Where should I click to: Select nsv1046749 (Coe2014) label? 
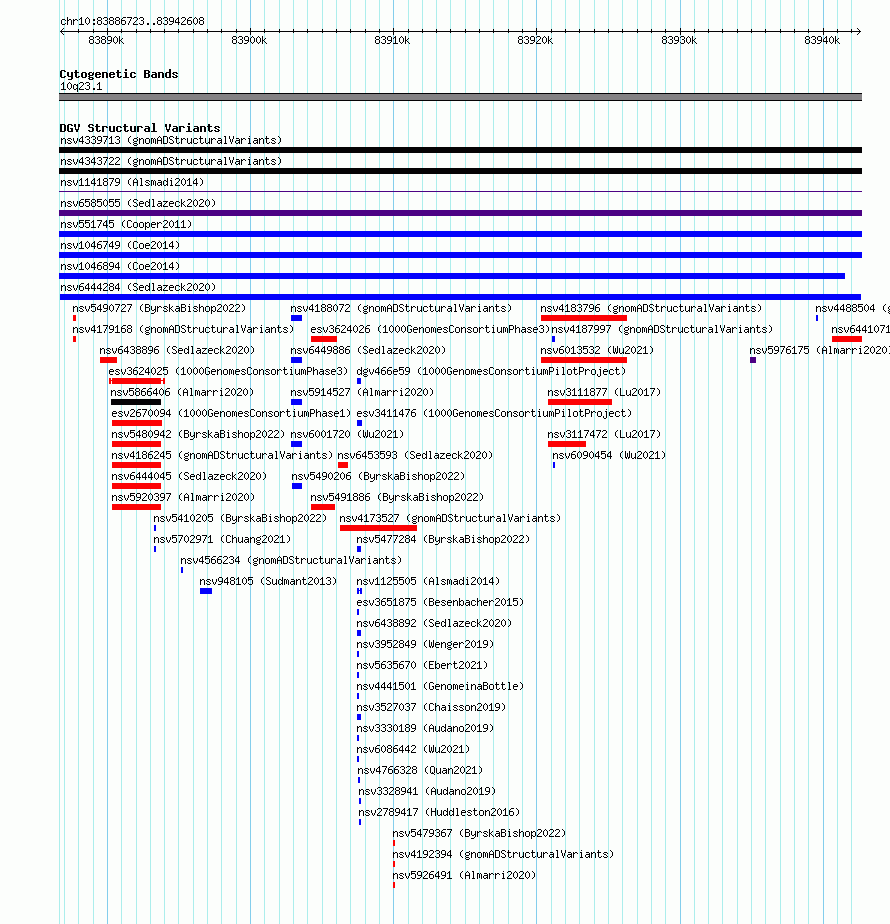(x=120, y=245)
